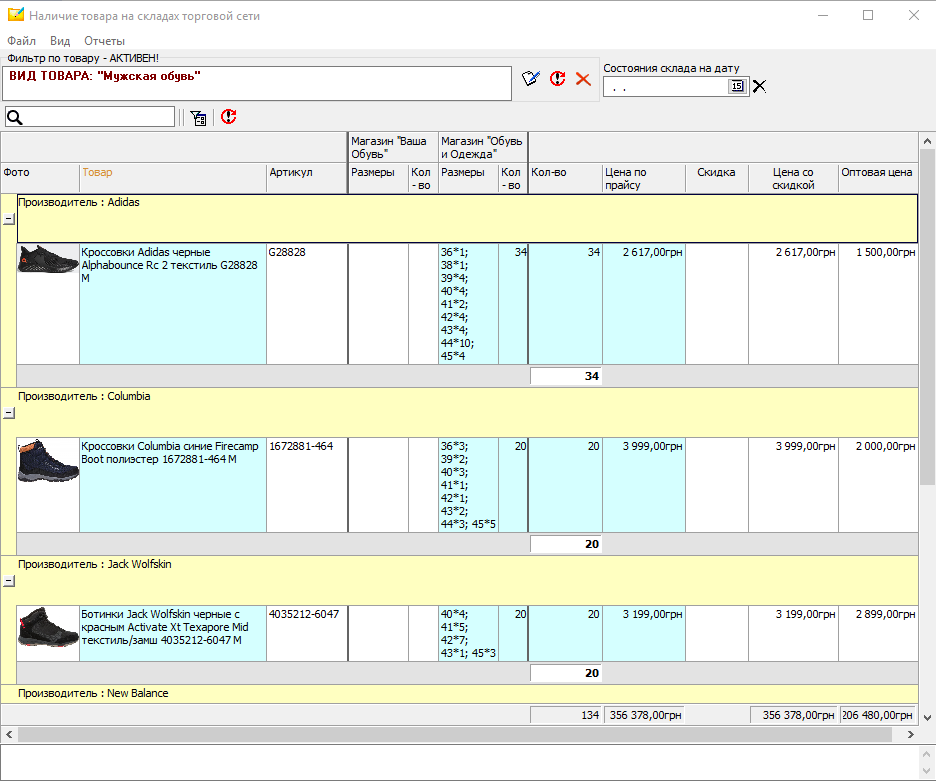
Task: Click the red refresh icon by the search toolbar
Action: [229, 117]
